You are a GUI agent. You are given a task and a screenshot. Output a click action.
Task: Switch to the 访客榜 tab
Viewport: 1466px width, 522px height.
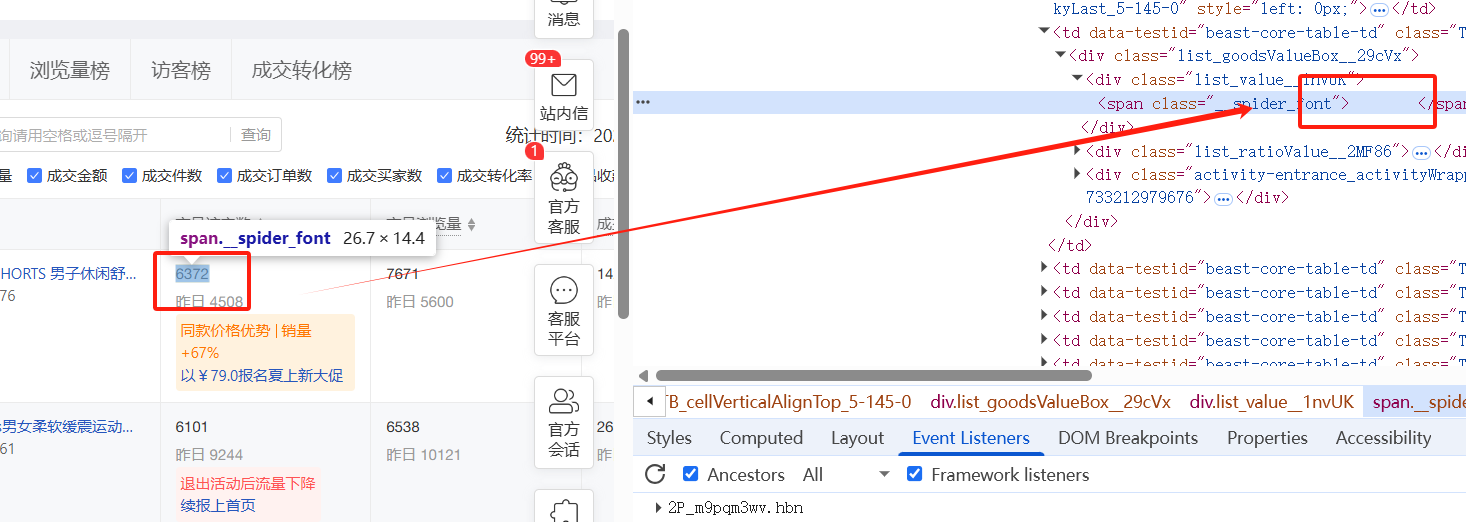coord(181,70)
